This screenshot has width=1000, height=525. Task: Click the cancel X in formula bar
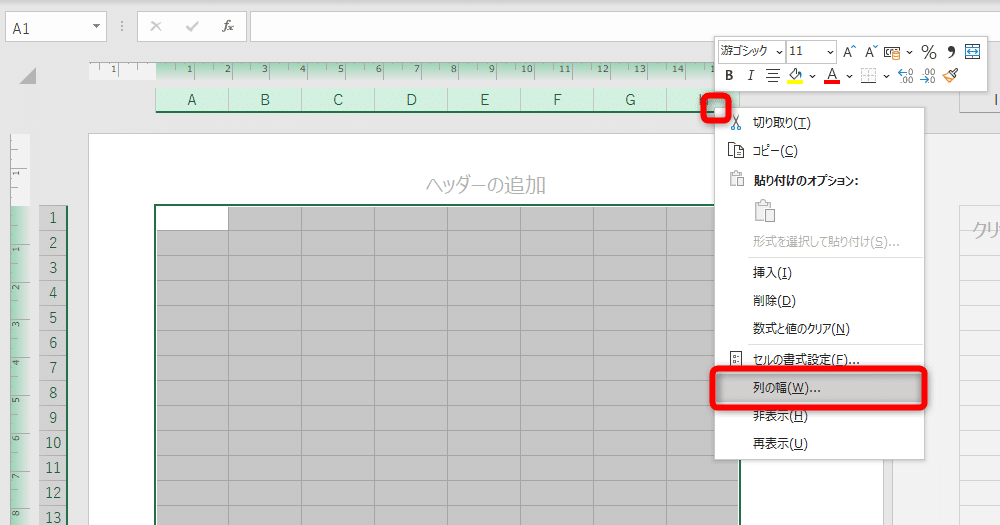point(156,26)
